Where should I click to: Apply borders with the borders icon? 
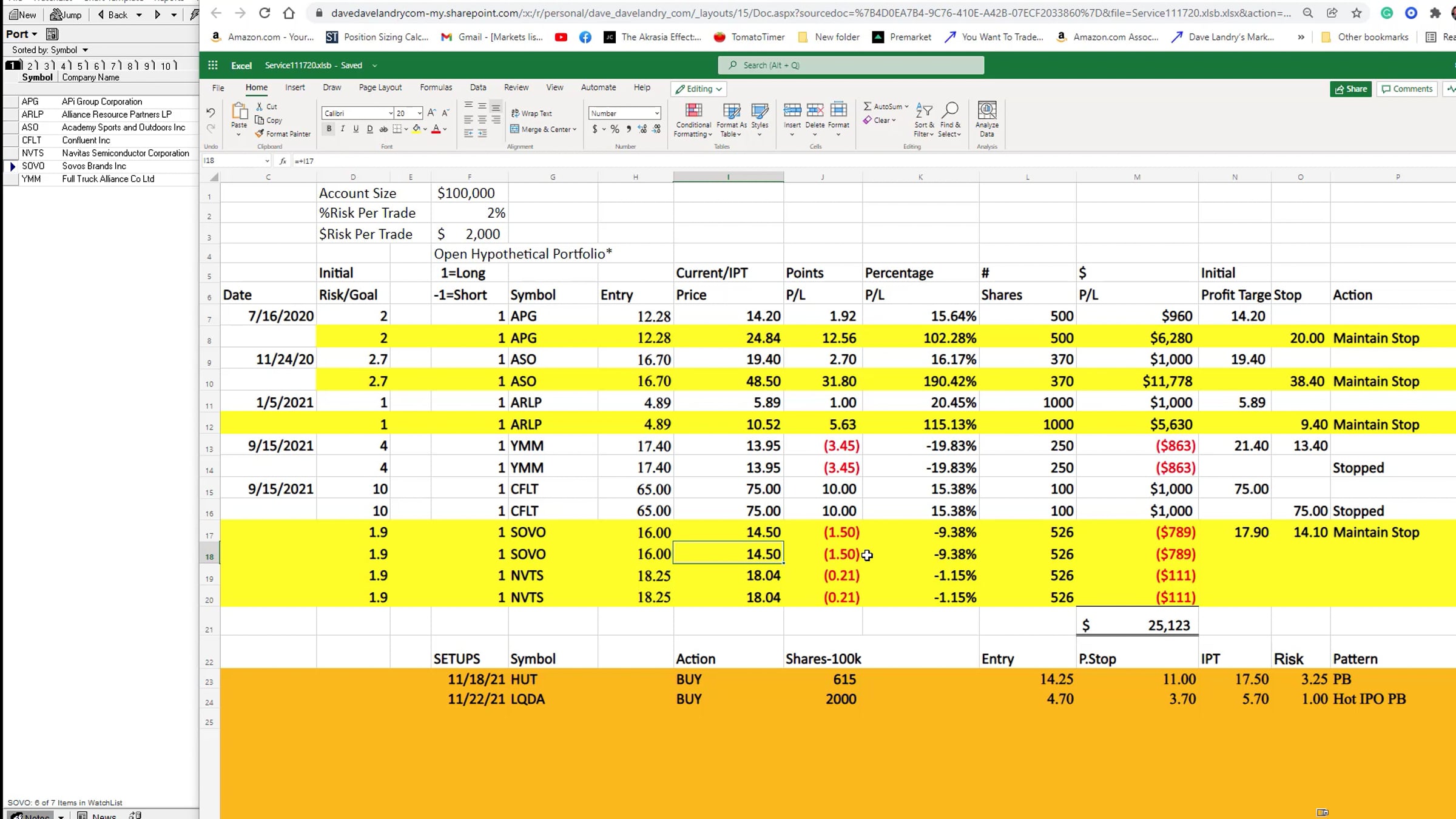(x=397, y=129)
